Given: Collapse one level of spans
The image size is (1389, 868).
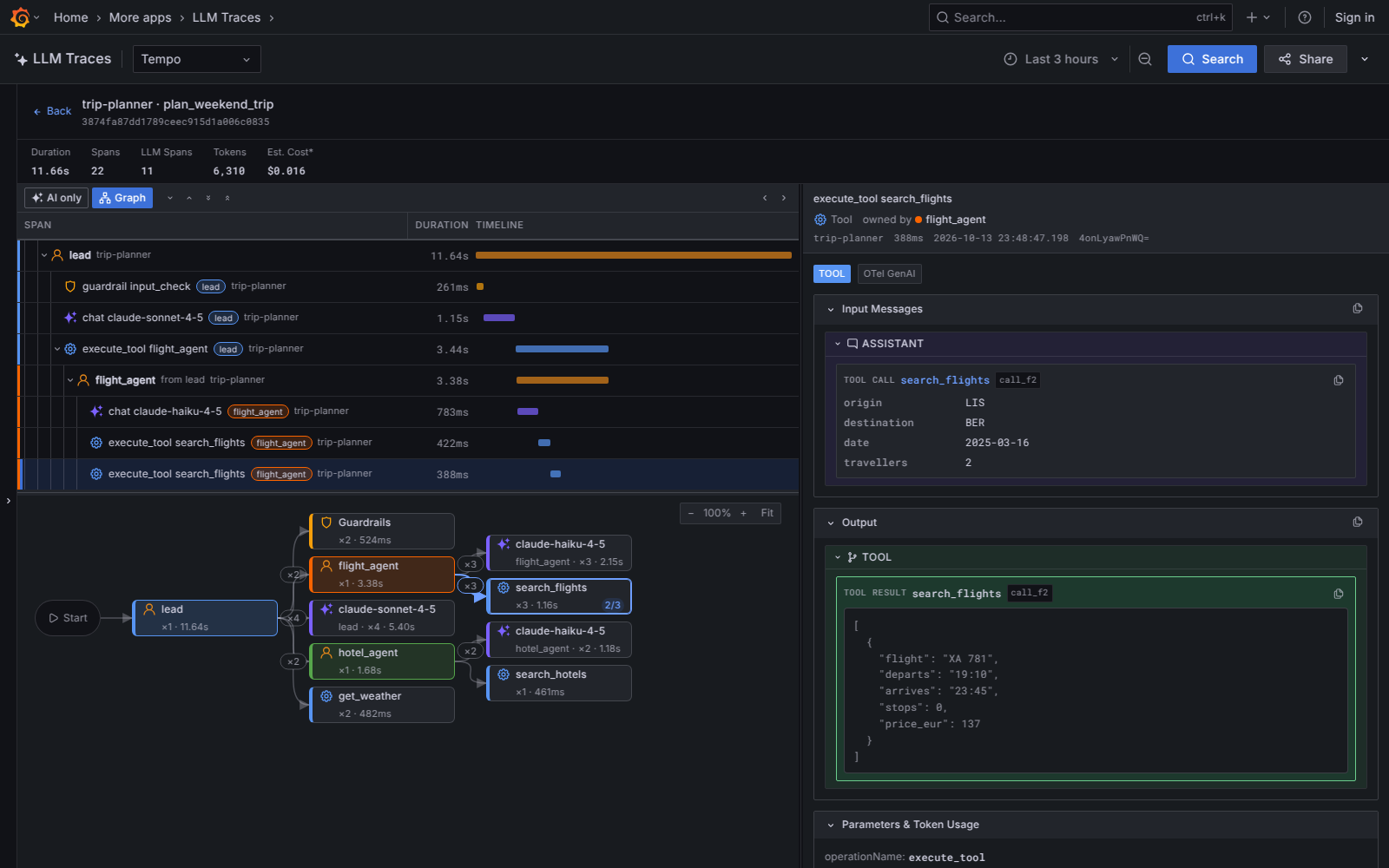Looking at the screenshot, I should point(189,198).
